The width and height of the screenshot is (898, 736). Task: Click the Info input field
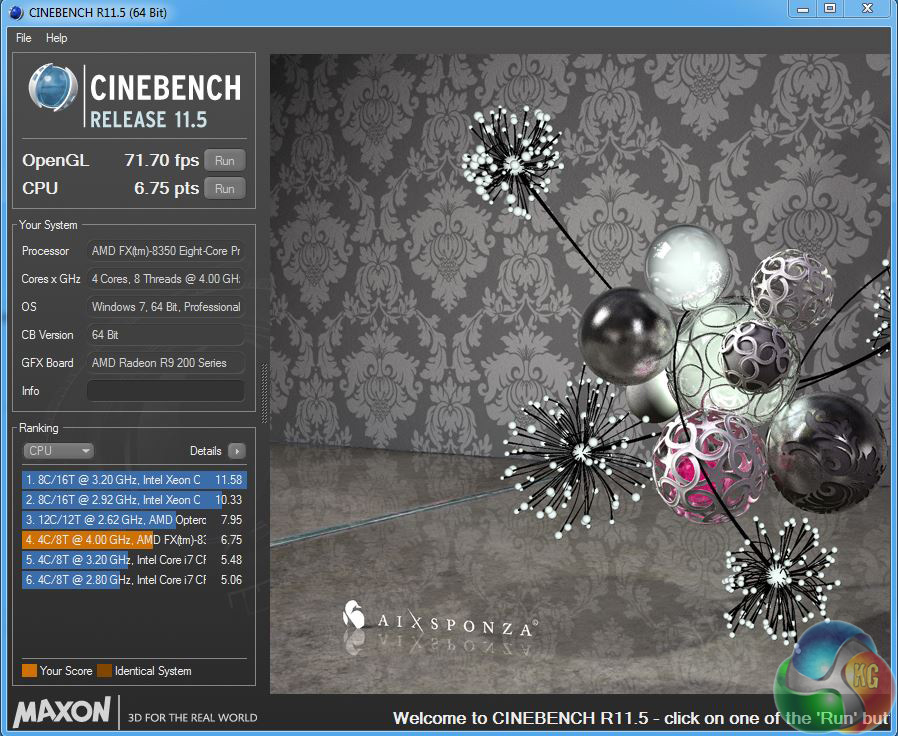click(x=166, y=391)
